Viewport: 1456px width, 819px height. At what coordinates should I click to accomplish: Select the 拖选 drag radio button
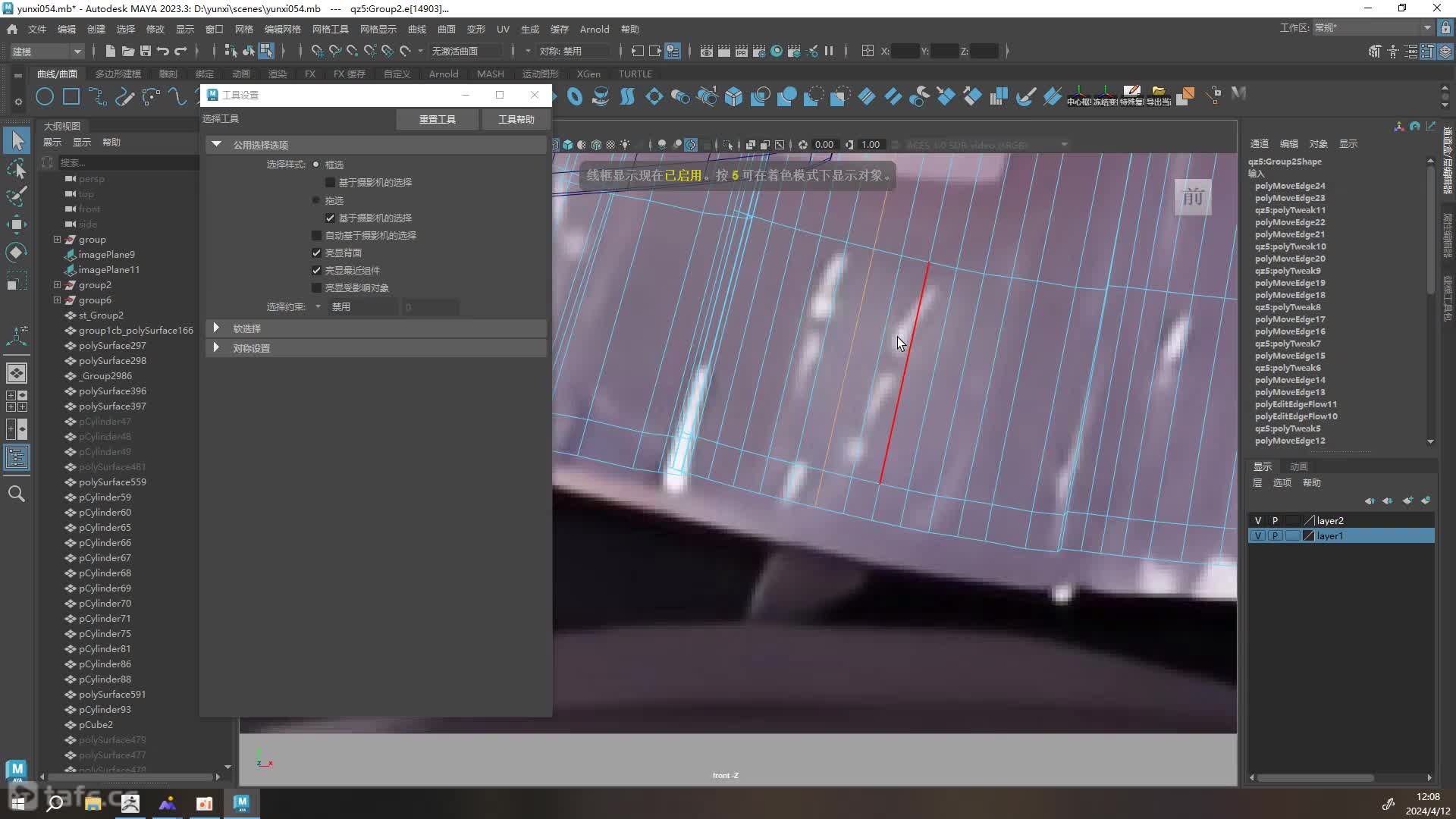coord(316,200)
